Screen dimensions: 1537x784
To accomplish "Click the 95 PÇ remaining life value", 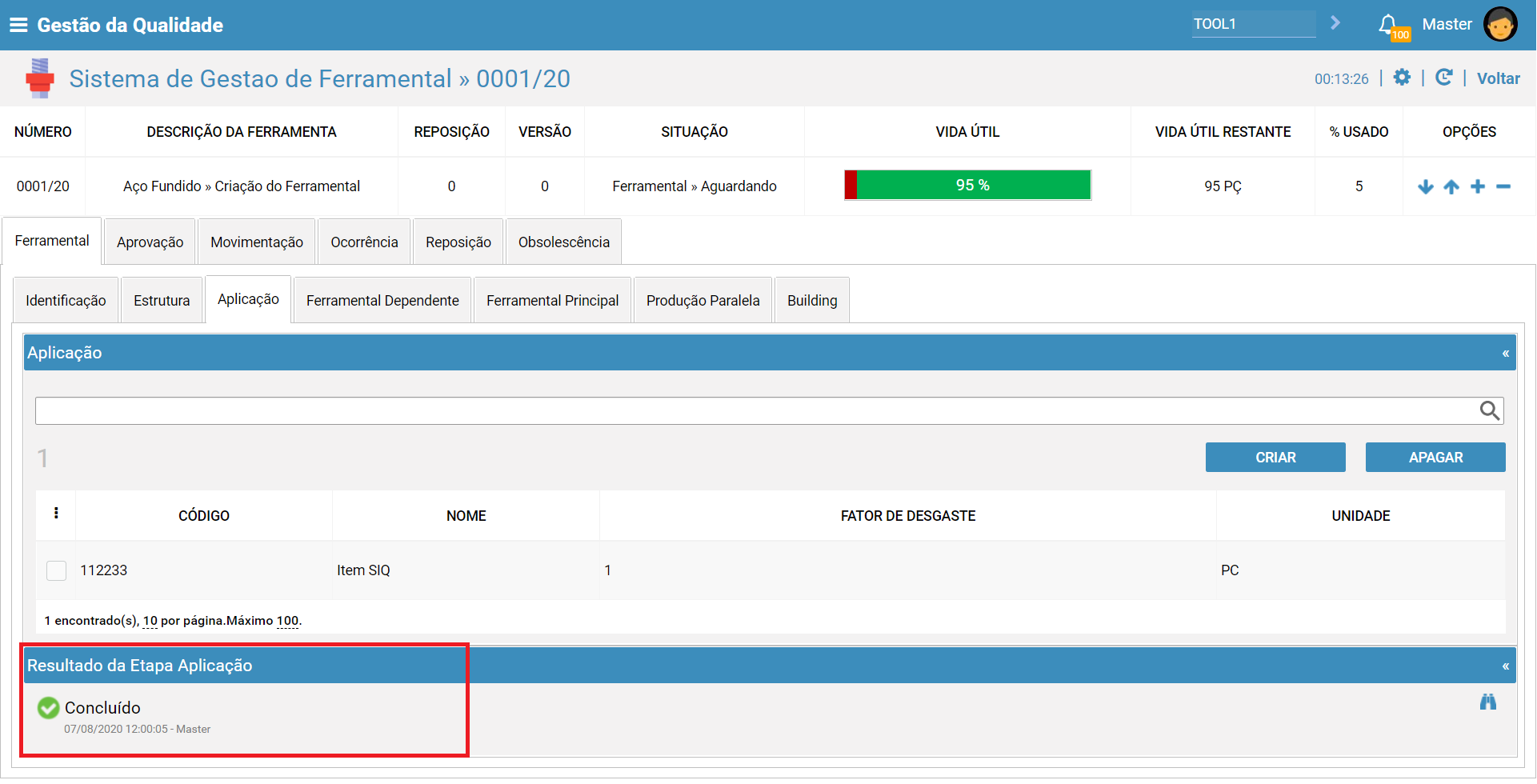I will [1223, 186].
